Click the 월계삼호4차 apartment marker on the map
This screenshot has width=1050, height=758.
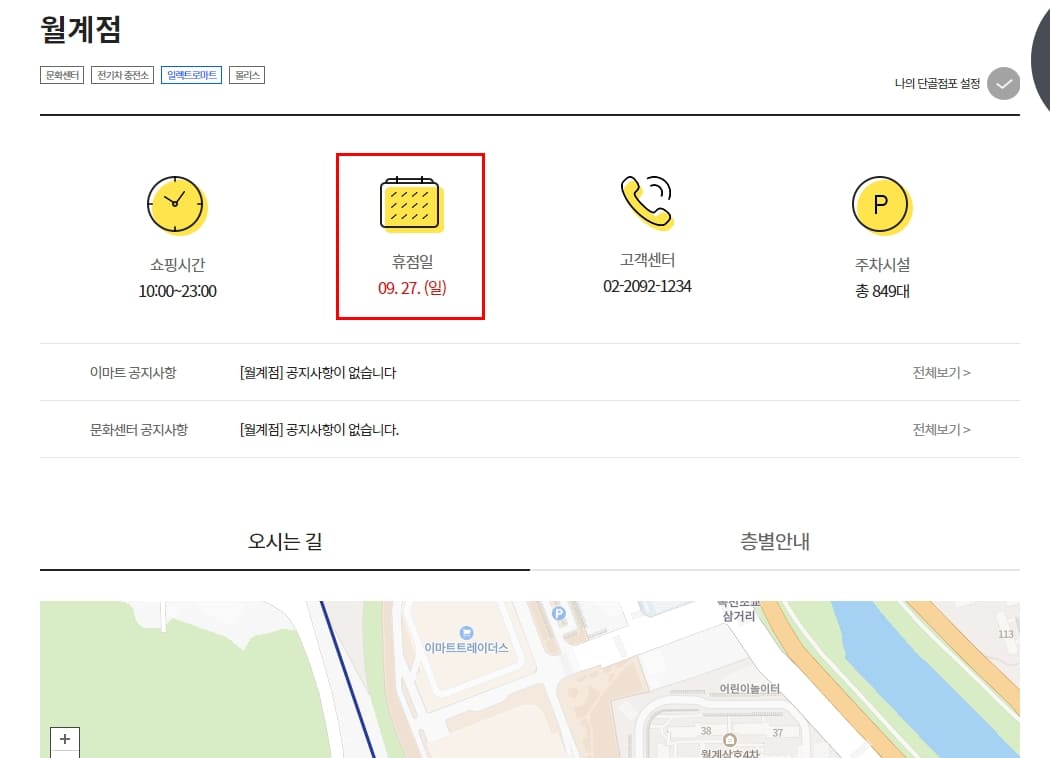tap(730, 740)
